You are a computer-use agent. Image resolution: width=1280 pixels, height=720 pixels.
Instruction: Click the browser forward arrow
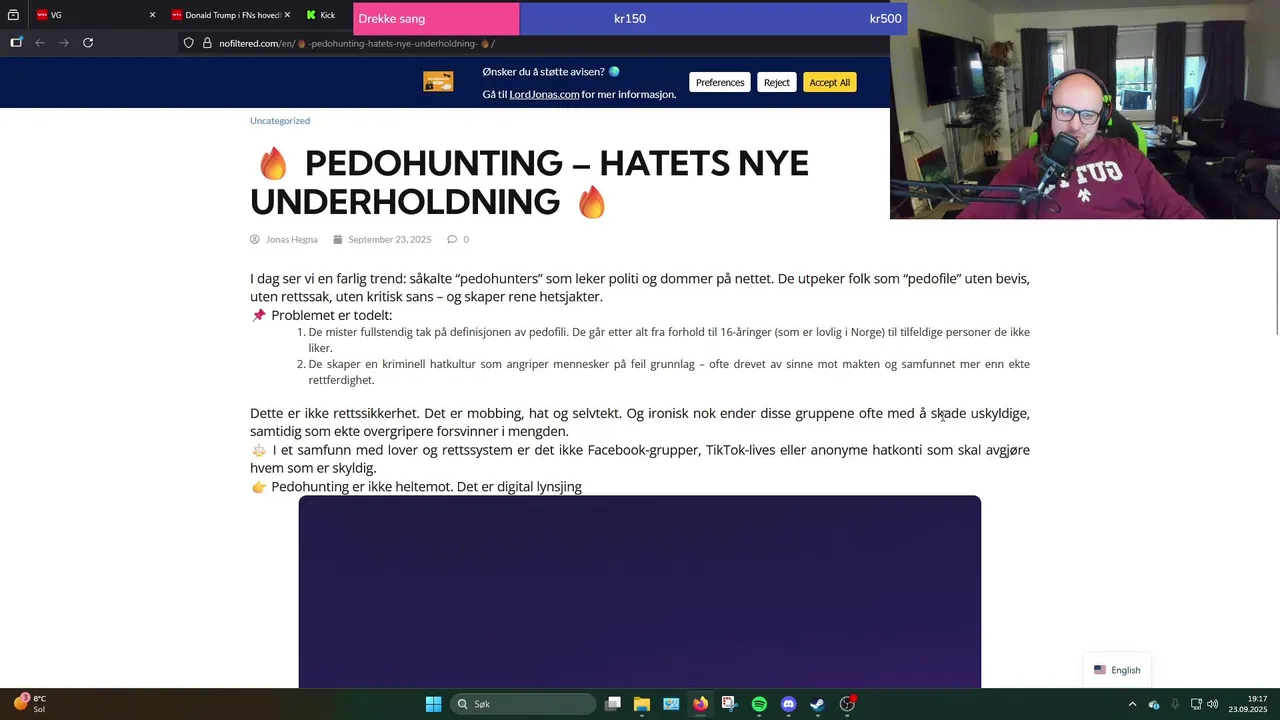64,43
